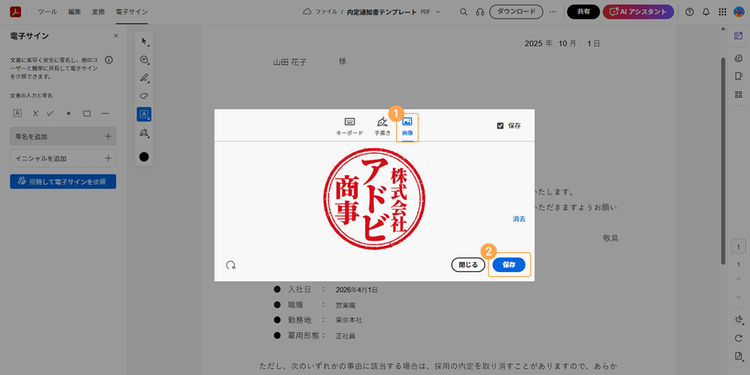Click the headphones read-aloud icon
This screenshot has width=750, height=375.
(480, 12)
